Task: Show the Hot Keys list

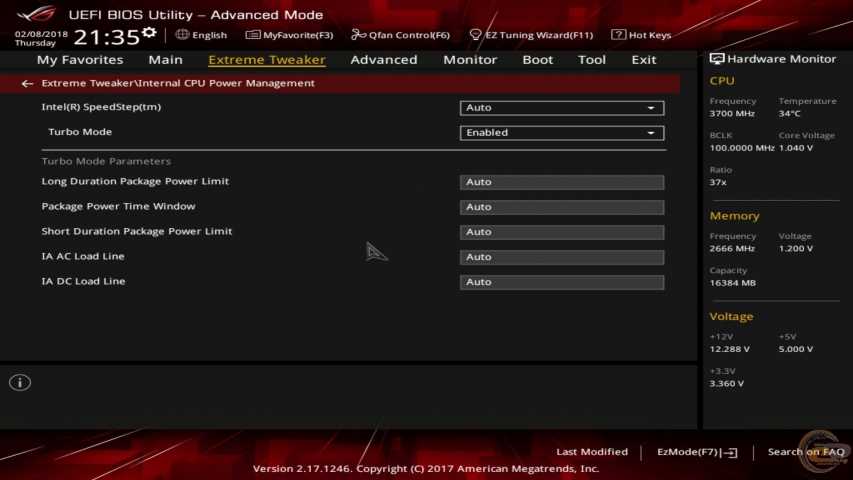Action: [641, 35]
